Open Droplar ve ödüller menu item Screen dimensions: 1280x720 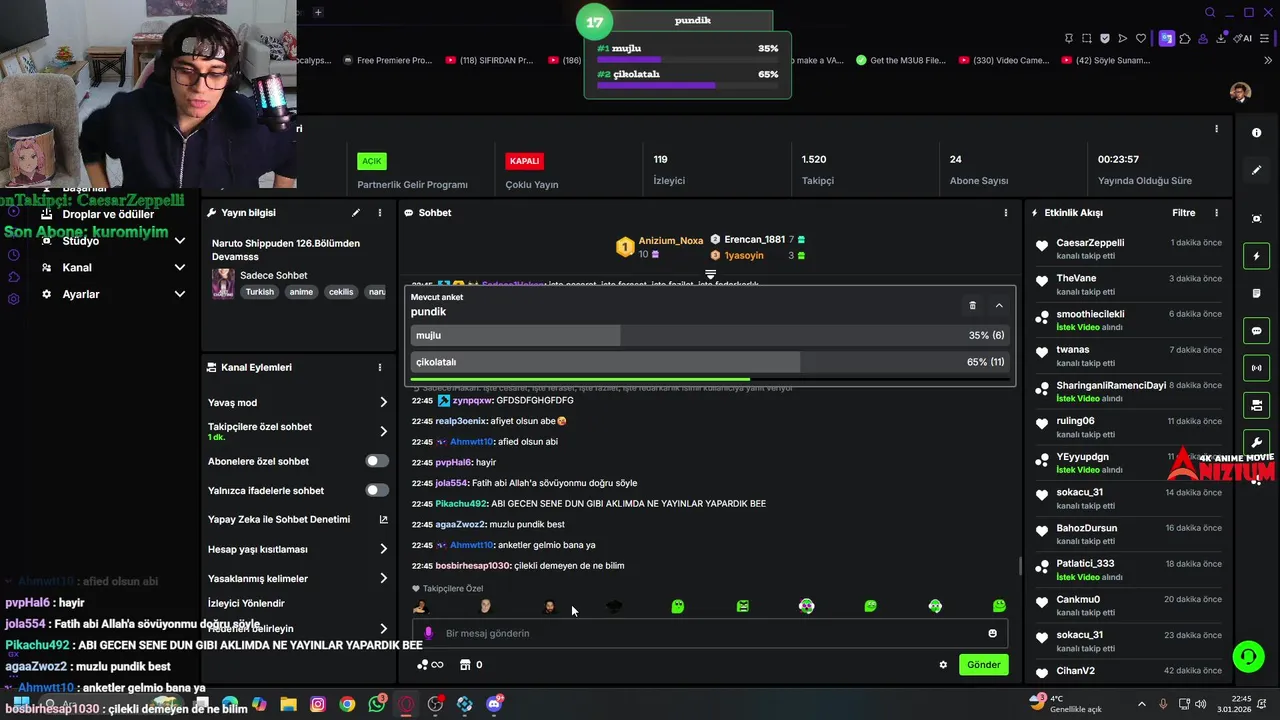(108, 214)
